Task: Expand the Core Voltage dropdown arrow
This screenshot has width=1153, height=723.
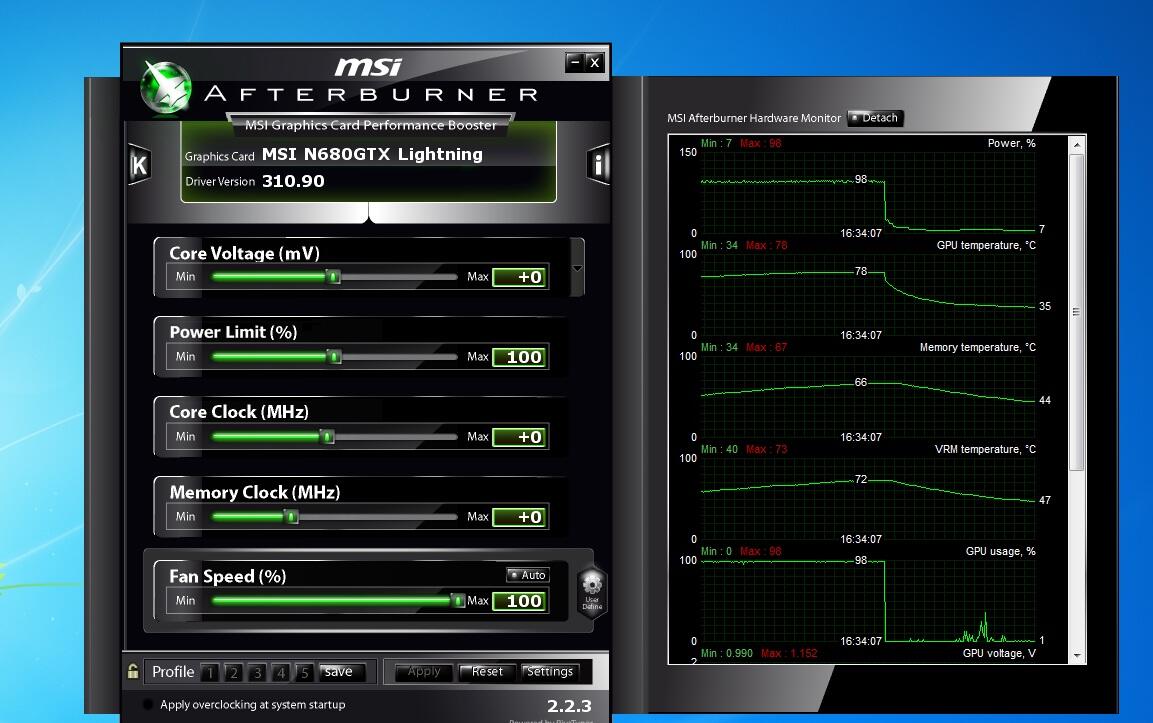Action: coord(577,268)
